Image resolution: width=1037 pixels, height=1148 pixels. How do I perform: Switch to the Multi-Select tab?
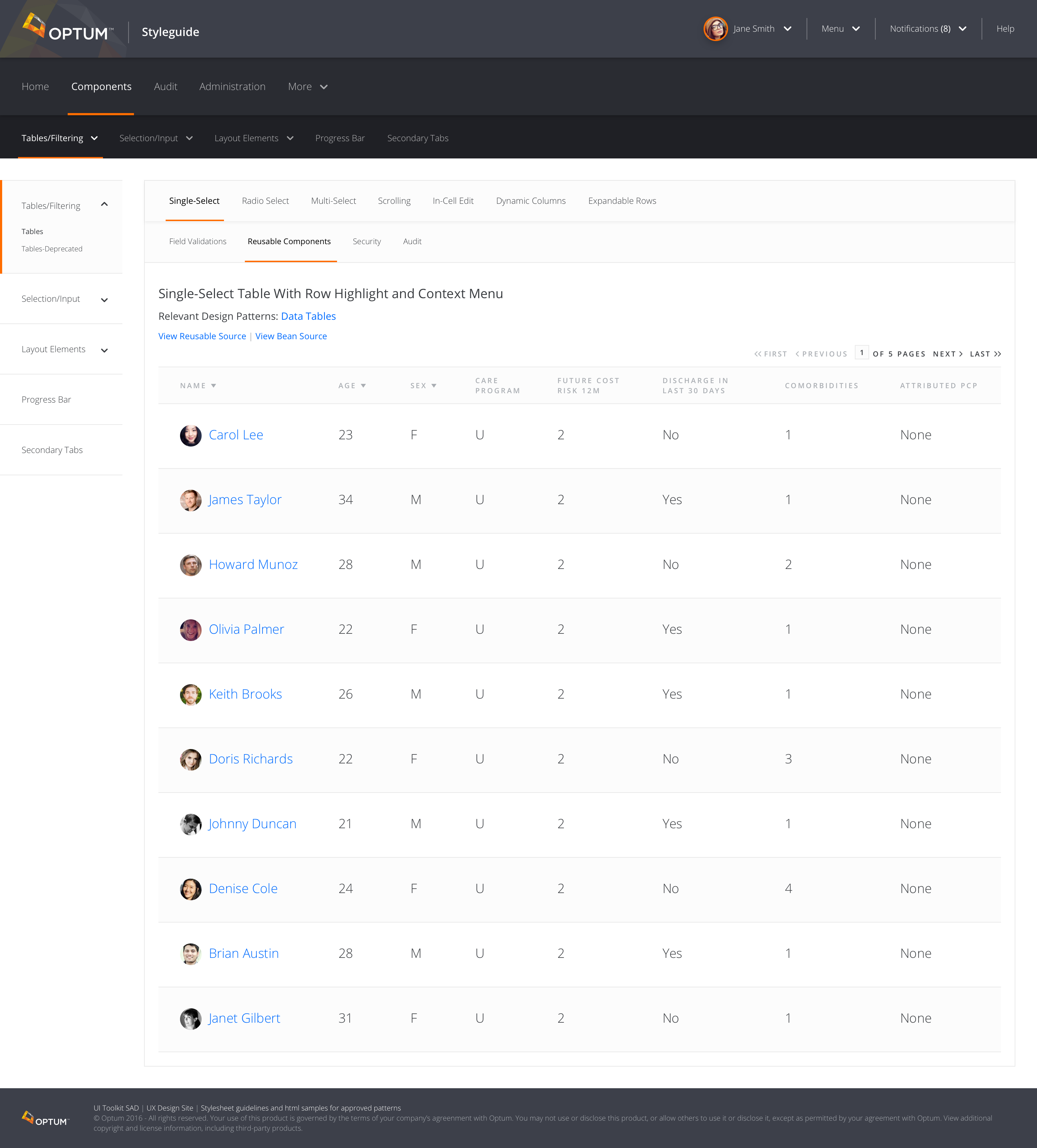pyautogui.click(x=333, y=201)
